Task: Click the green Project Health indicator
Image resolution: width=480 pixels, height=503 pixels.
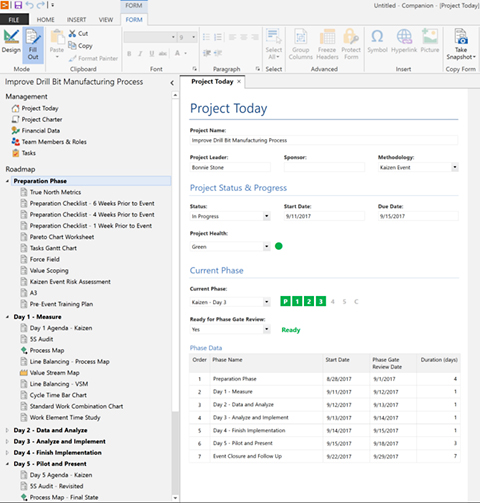Action: [x=279, y=246]
